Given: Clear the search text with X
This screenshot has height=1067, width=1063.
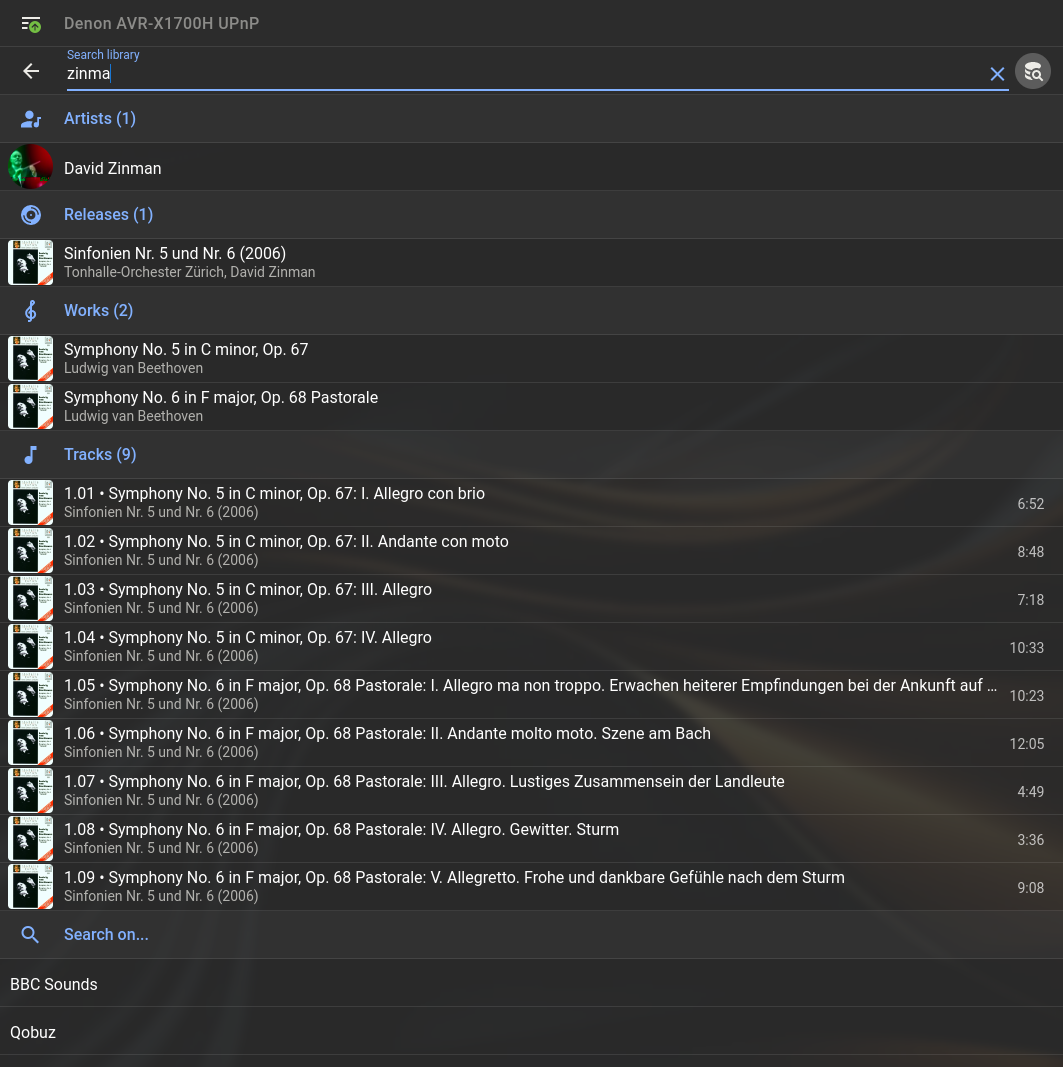Looking at the screenshot, I should pyautogui.click(x=997, y=74).
